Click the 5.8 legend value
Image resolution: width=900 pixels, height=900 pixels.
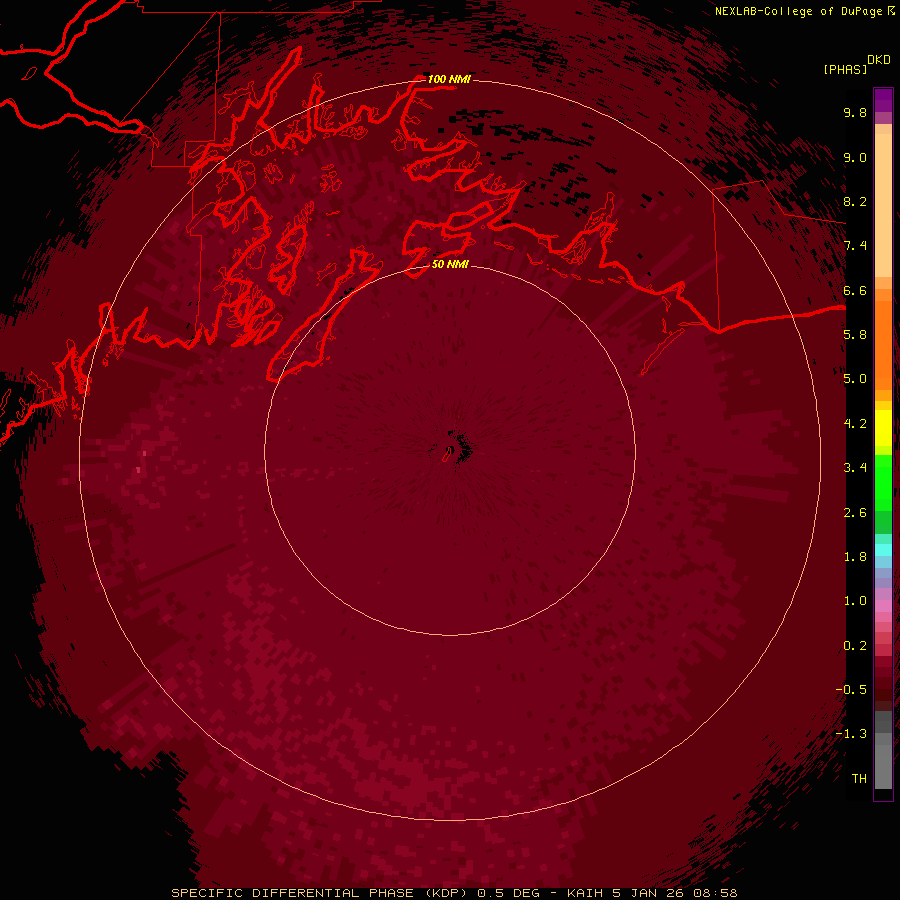coord(855,335)
